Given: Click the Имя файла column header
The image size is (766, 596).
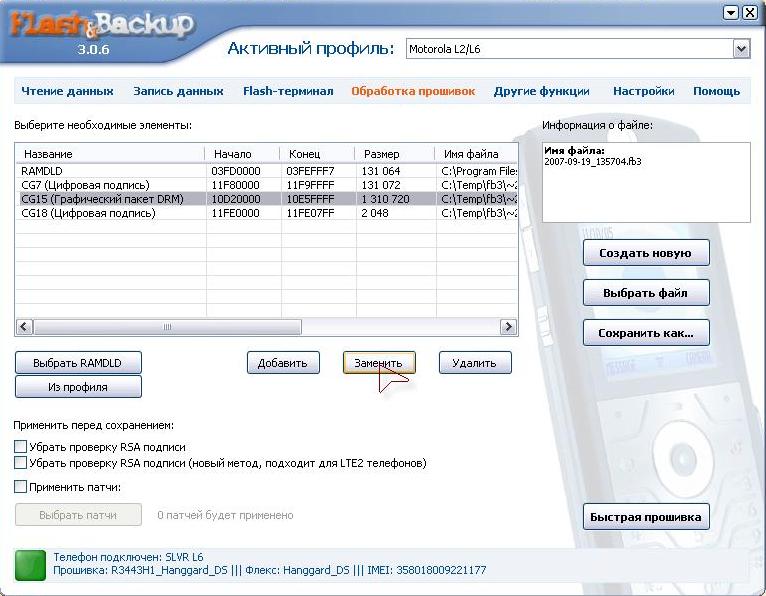Looking at the screenshot, I should click(476, 154).
